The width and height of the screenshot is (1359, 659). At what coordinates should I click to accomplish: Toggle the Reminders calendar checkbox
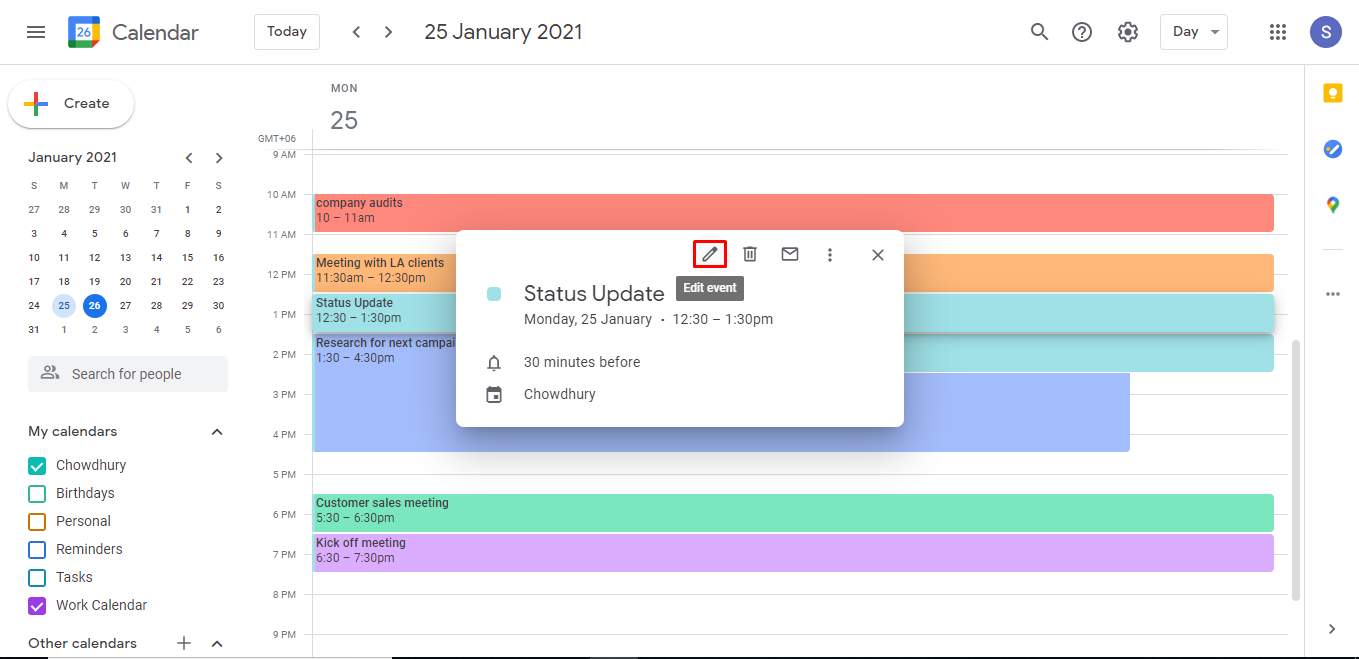coord(37,549)
